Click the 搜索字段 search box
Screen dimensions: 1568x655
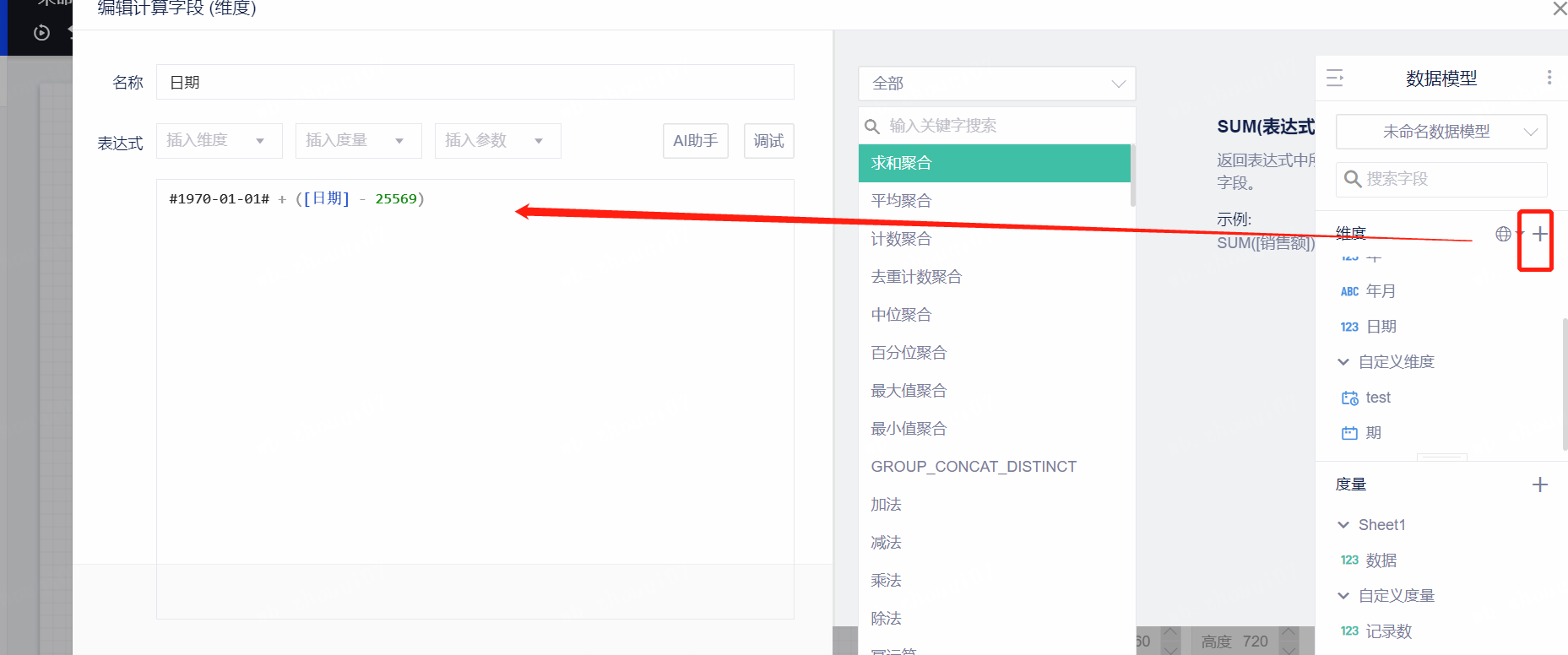click(1441, 179)
